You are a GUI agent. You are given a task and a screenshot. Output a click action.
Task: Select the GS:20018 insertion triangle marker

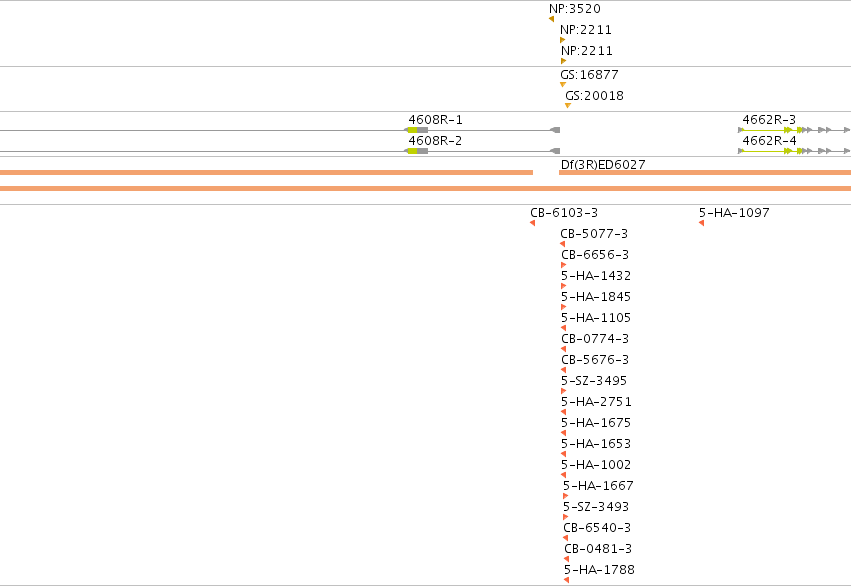pos(568,106)
